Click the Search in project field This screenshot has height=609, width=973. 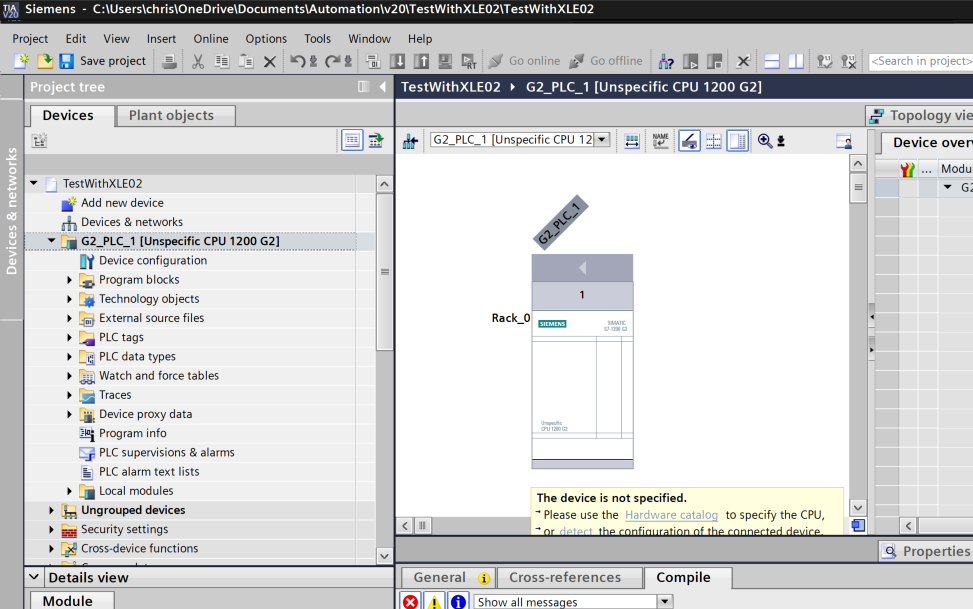point(920,61)
